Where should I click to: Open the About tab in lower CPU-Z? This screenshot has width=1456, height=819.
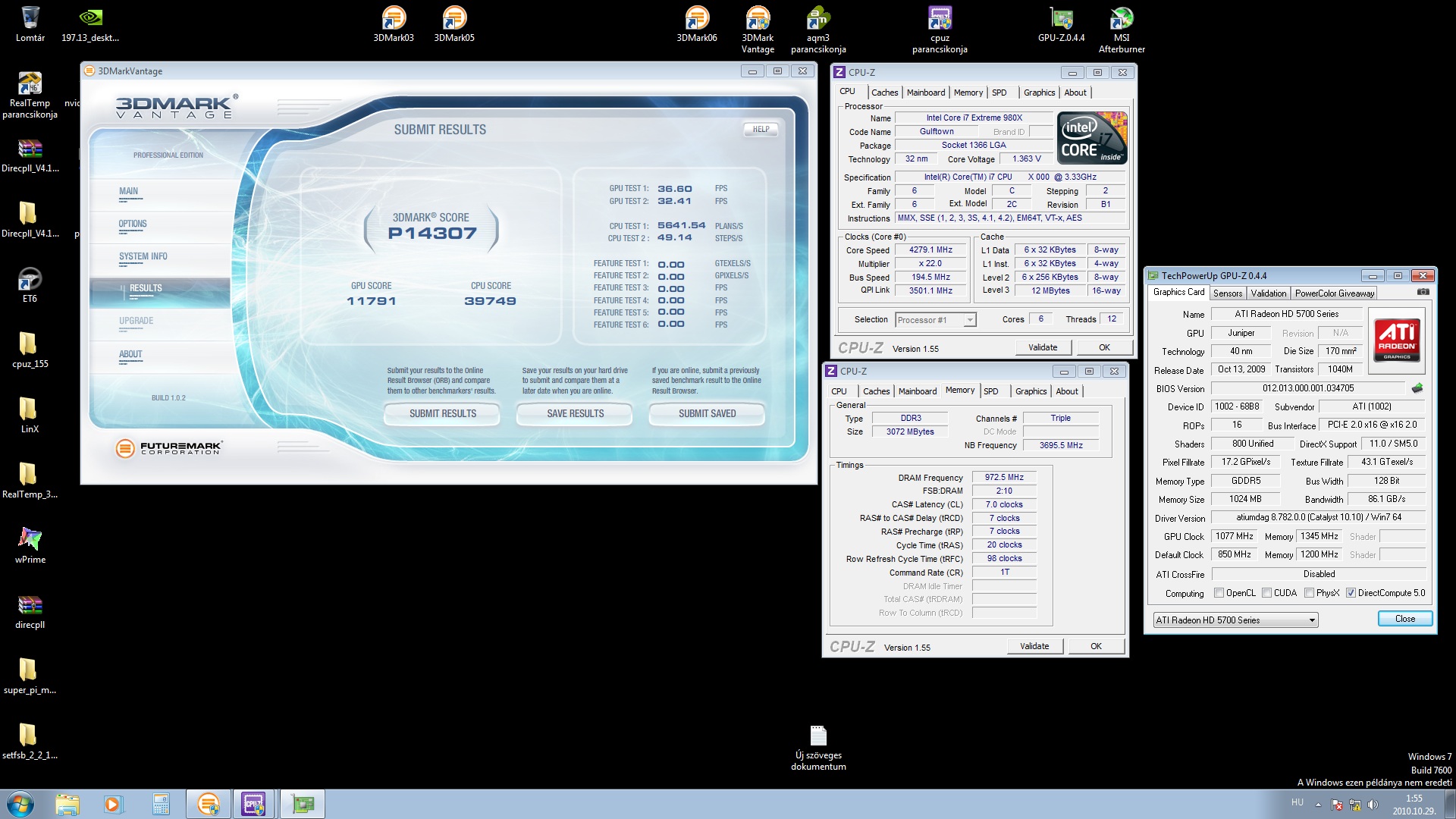(x=1066, y=391)
